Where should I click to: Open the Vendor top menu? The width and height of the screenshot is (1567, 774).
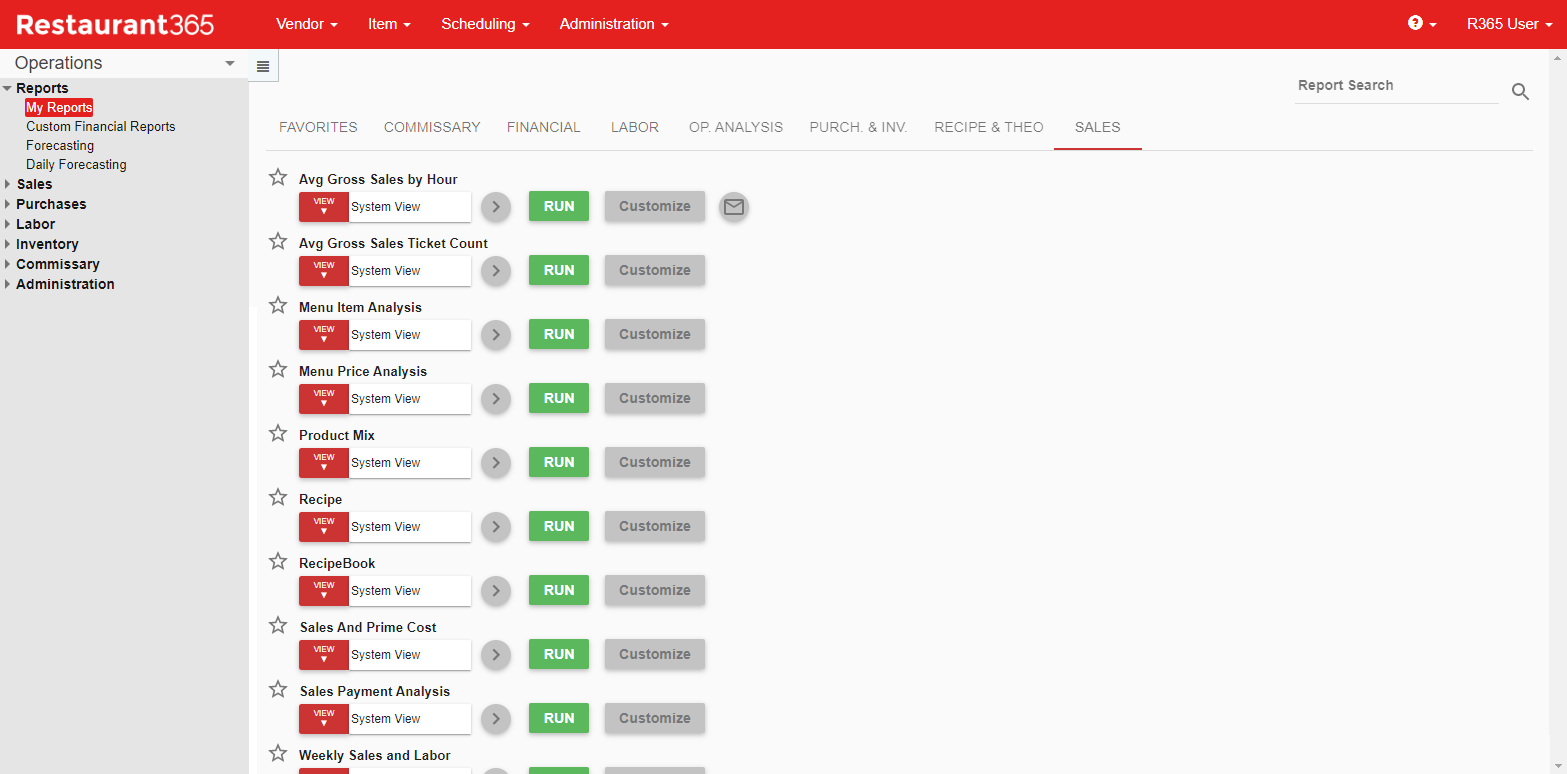pyautogui.click(x=306, y=24)
